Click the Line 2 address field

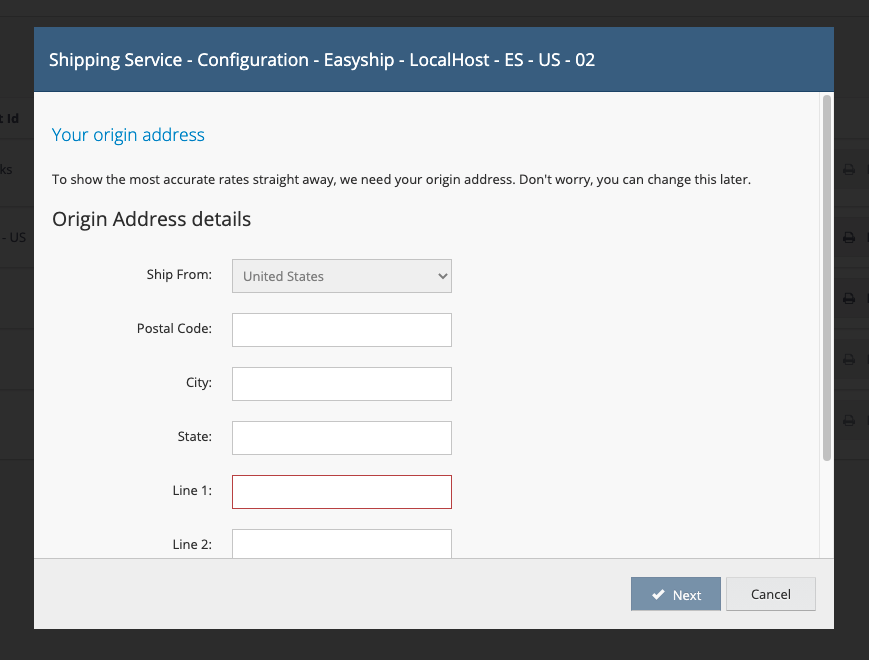coord(341,544)
